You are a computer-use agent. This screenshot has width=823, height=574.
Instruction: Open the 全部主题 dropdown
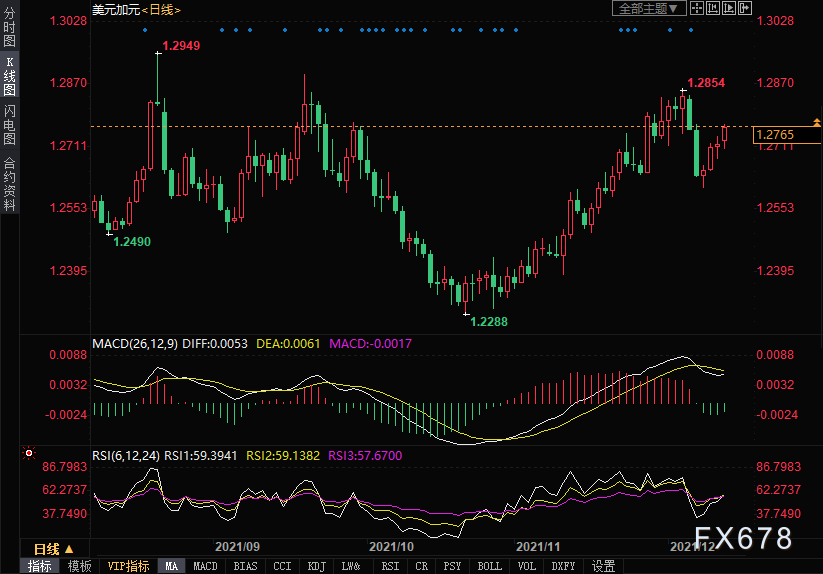[x=649, y=9]
